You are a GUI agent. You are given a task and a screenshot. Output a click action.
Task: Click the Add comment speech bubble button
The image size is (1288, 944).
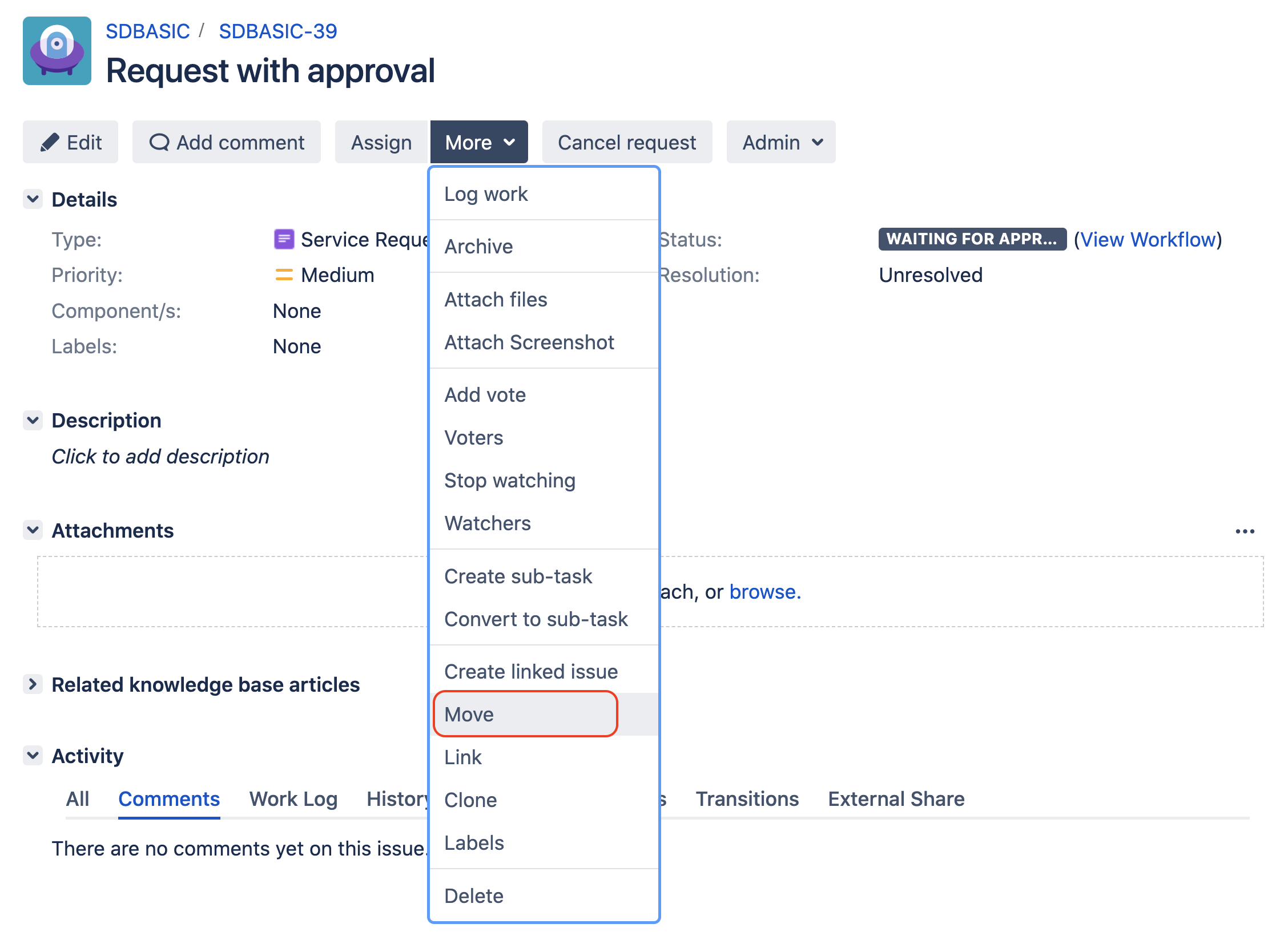pyautogui.click(x=227, y=142)
